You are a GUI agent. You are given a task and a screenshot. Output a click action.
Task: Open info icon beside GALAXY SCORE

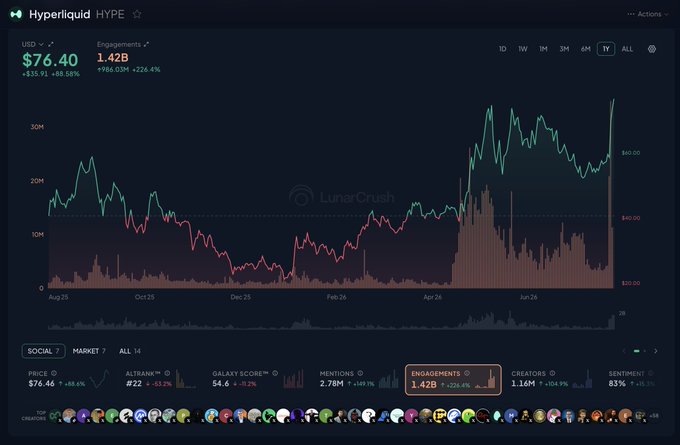275,373
